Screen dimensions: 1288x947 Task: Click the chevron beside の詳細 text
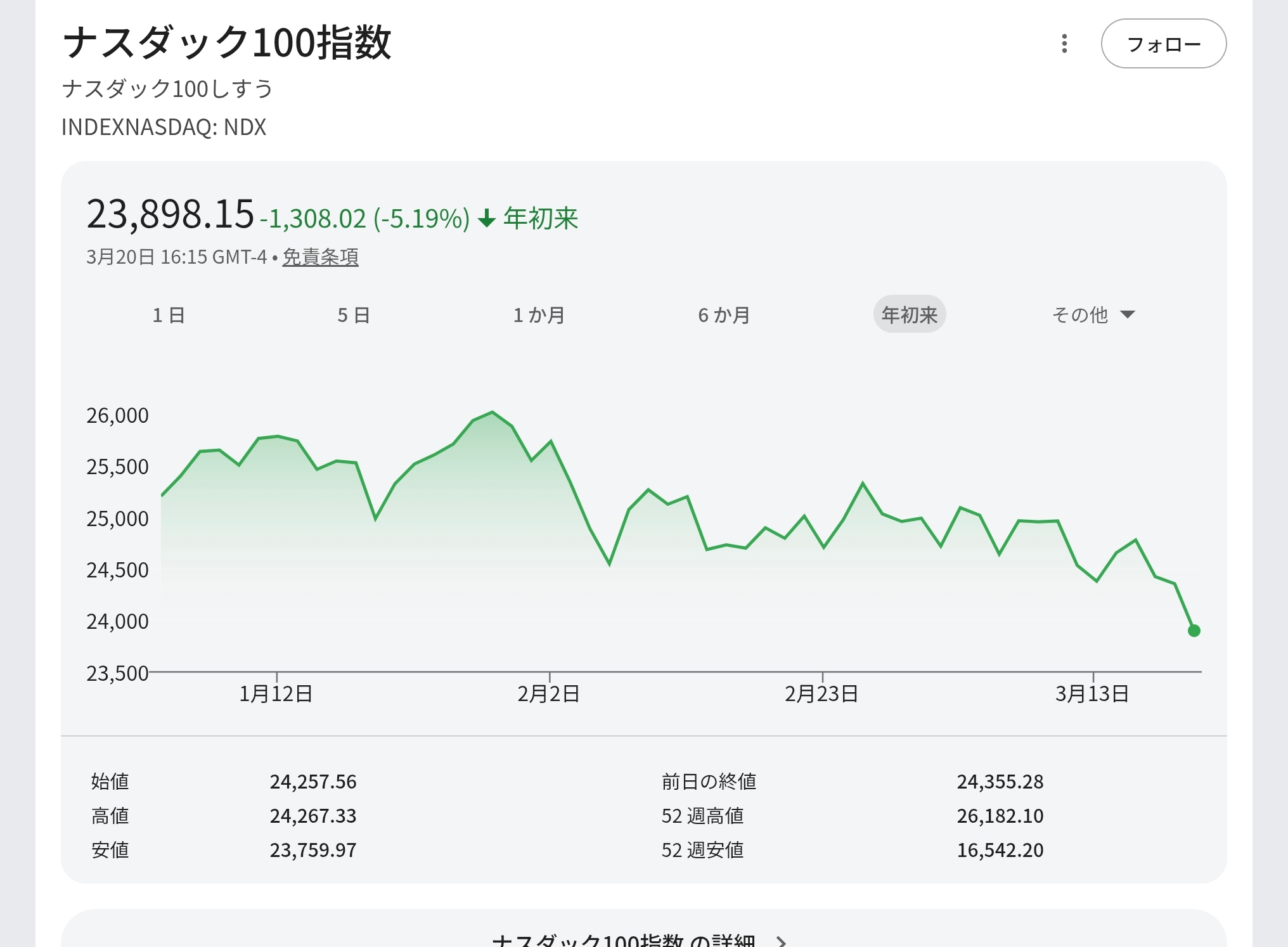[x=782, y=941]
